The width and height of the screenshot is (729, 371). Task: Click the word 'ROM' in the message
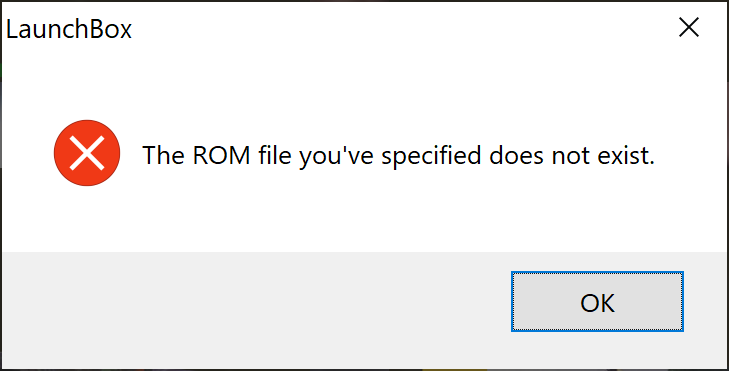pyautogui.click(x=222, y=155)
